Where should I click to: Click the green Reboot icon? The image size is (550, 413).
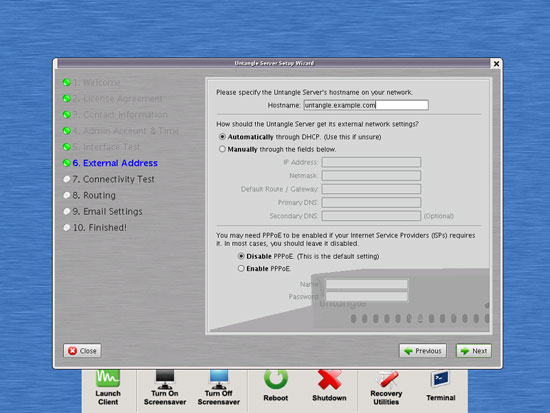point(276,379)
